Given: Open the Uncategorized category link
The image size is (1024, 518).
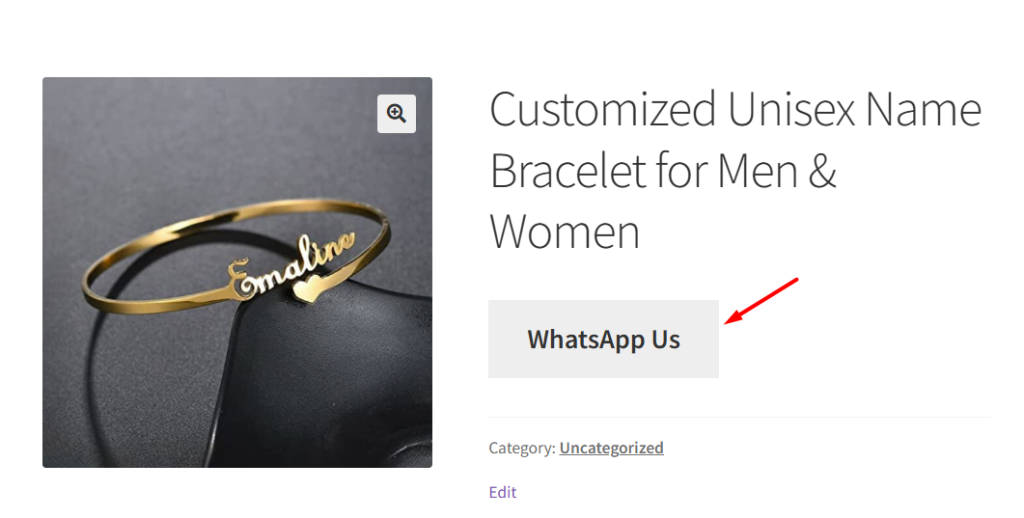Looking at the screenshot, I should tap(611, 448).
